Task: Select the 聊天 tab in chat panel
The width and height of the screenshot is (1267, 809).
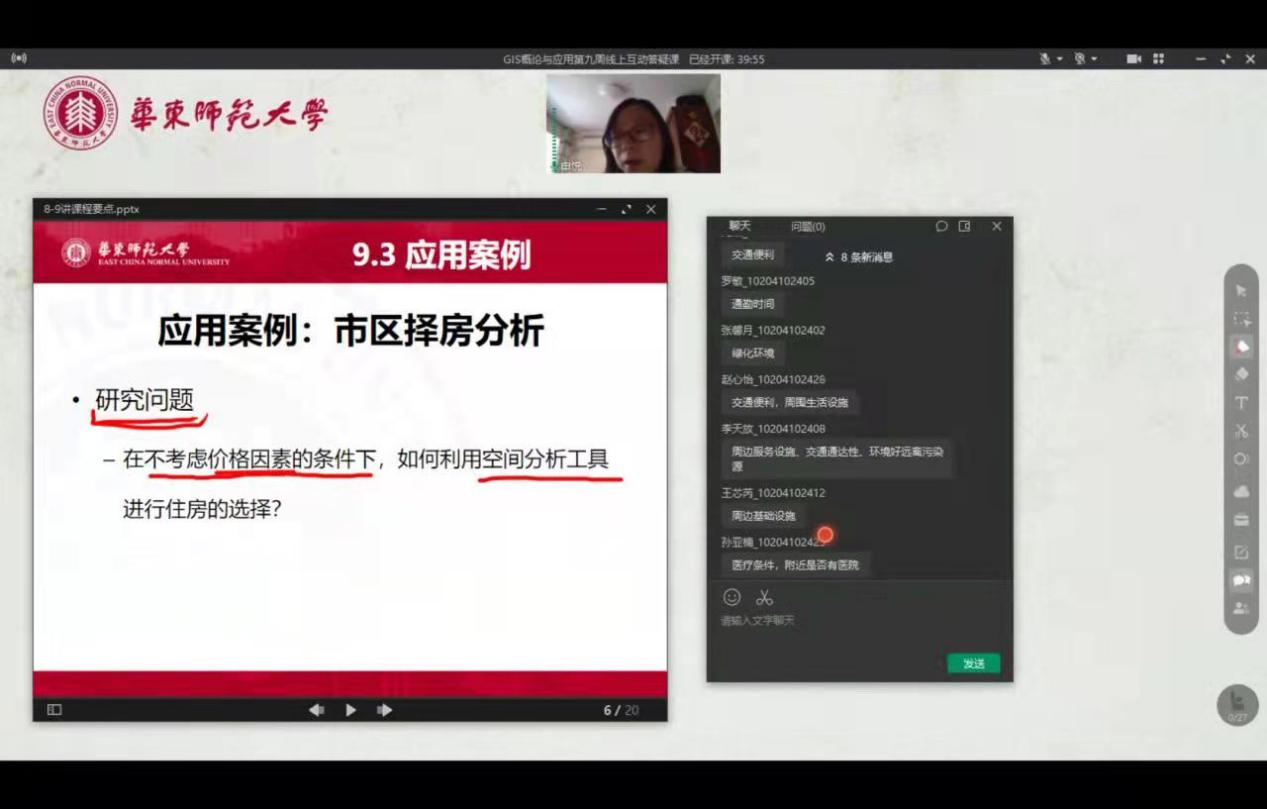Action: coord(740,227)
